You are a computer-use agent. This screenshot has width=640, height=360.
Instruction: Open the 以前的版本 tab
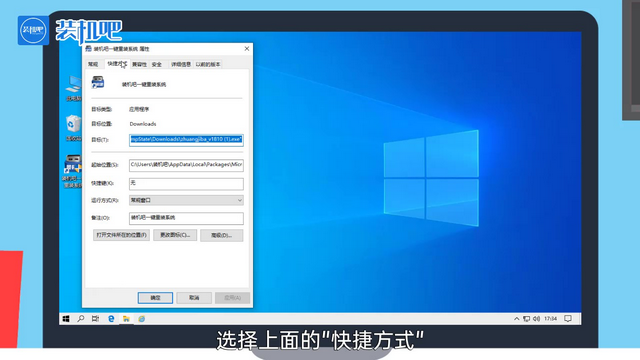208,64
